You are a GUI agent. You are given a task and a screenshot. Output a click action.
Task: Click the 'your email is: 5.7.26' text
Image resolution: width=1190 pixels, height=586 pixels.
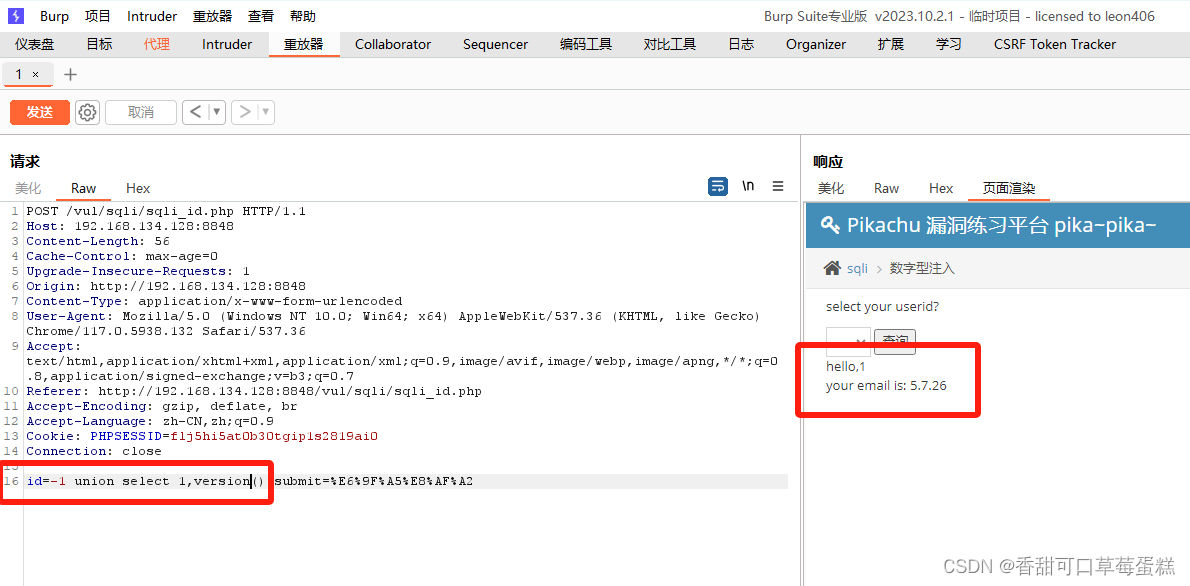(886, 386)
